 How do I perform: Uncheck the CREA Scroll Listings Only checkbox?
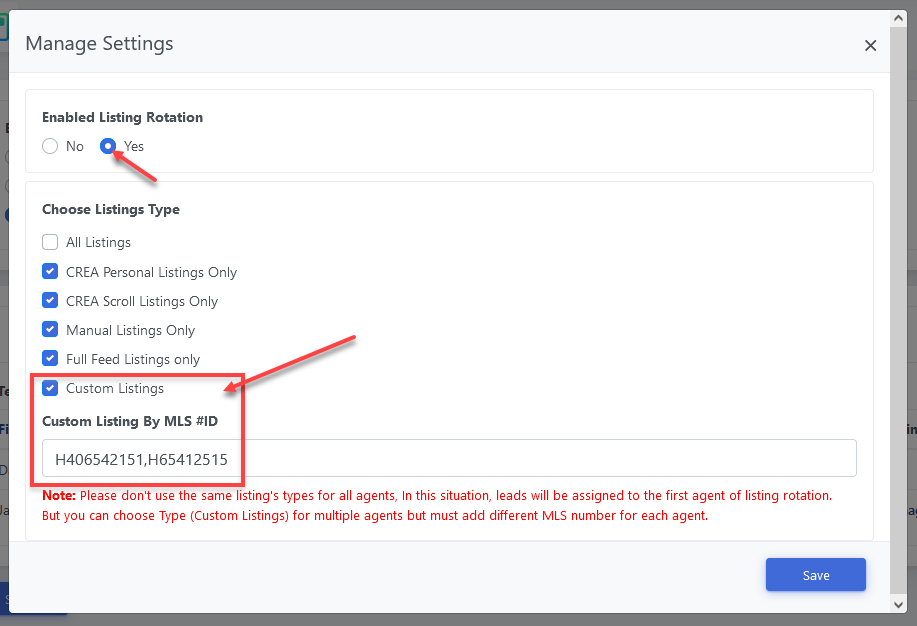(x=50, y=301)
